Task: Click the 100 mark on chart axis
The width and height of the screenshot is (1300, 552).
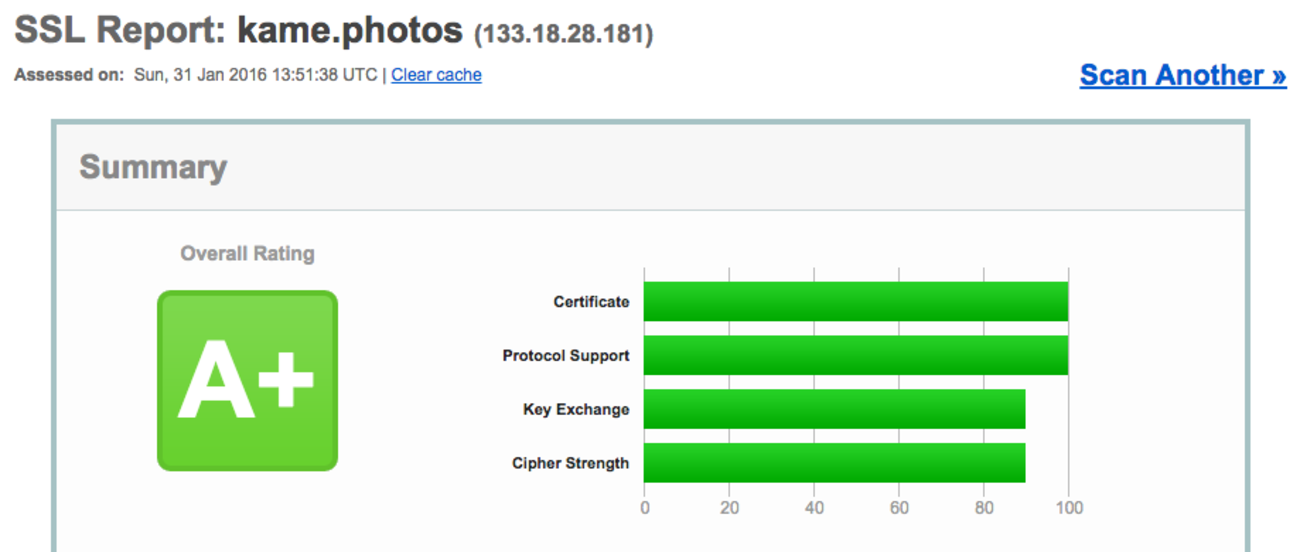Action: pyautogui.click(x=1069, y=508)
